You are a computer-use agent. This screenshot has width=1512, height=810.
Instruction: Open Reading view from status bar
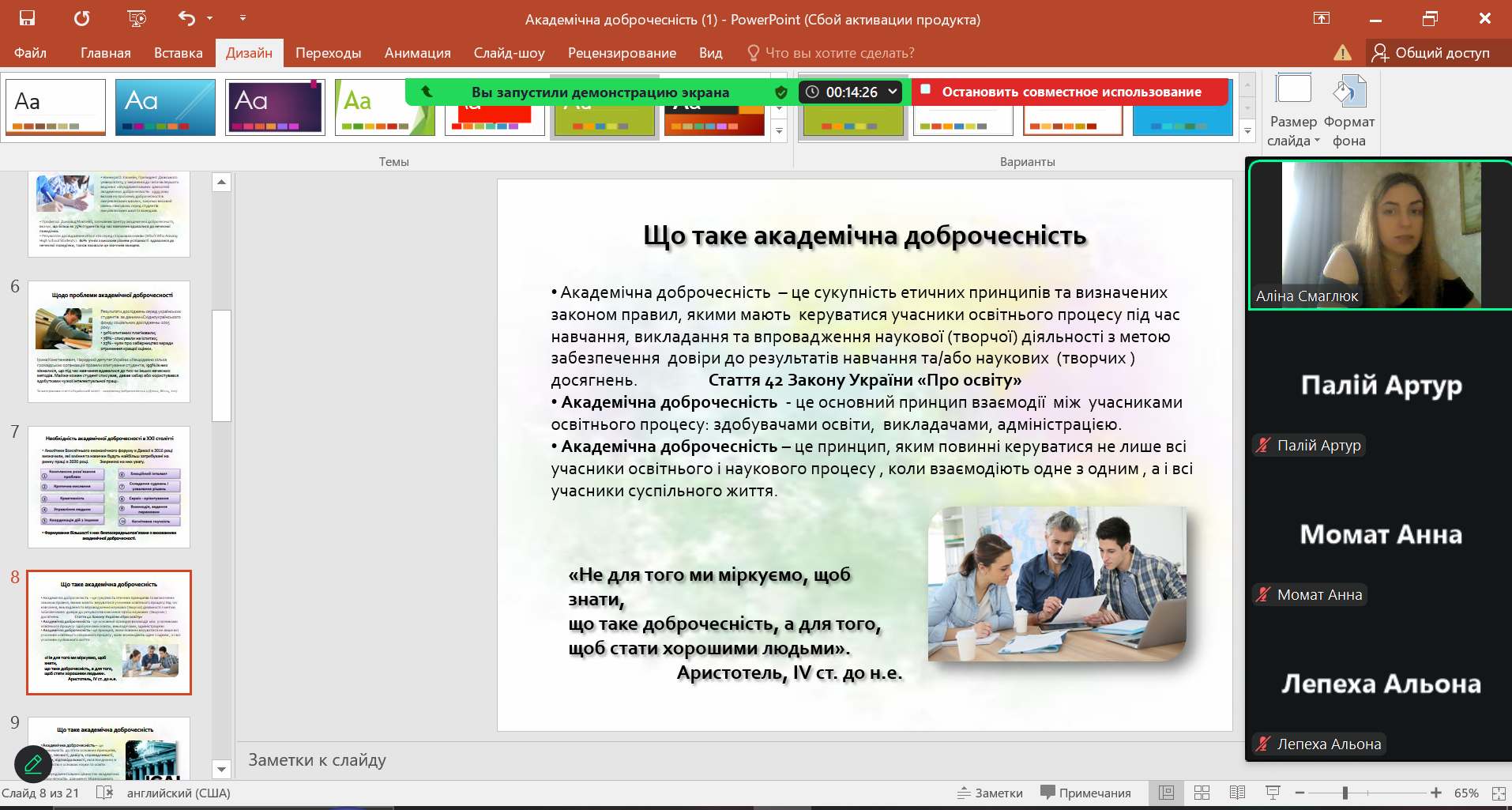click(1237, 793)
